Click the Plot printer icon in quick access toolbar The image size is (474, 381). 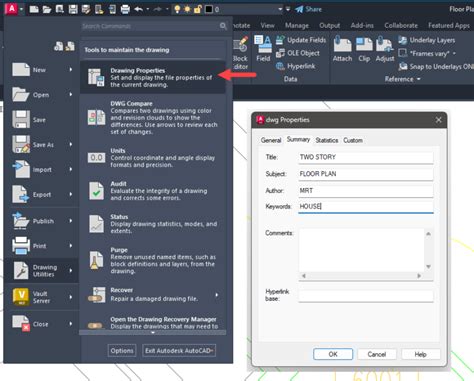(x=125, y=9)
